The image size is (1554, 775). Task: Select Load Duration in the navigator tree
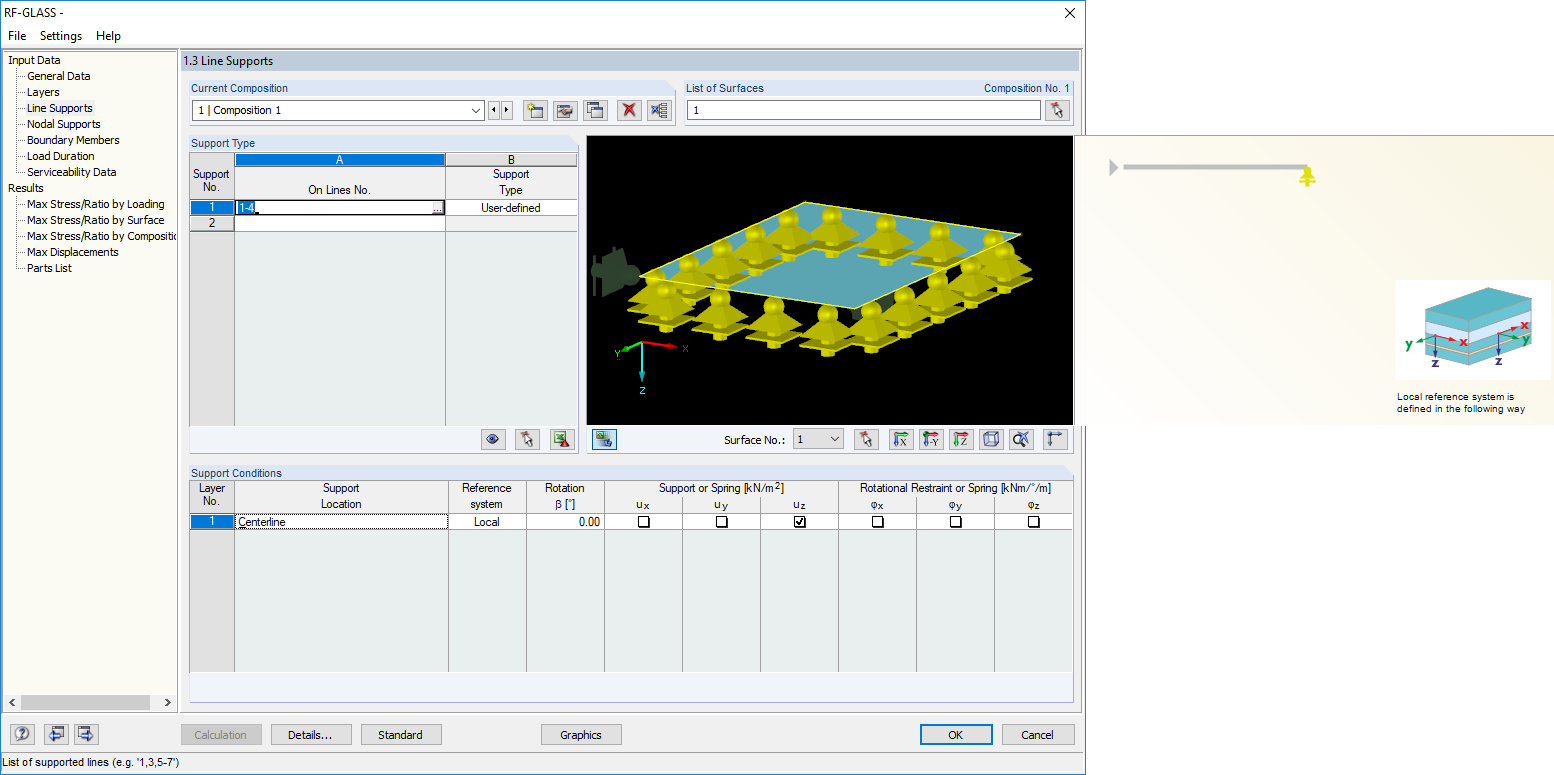coord(61,156)
